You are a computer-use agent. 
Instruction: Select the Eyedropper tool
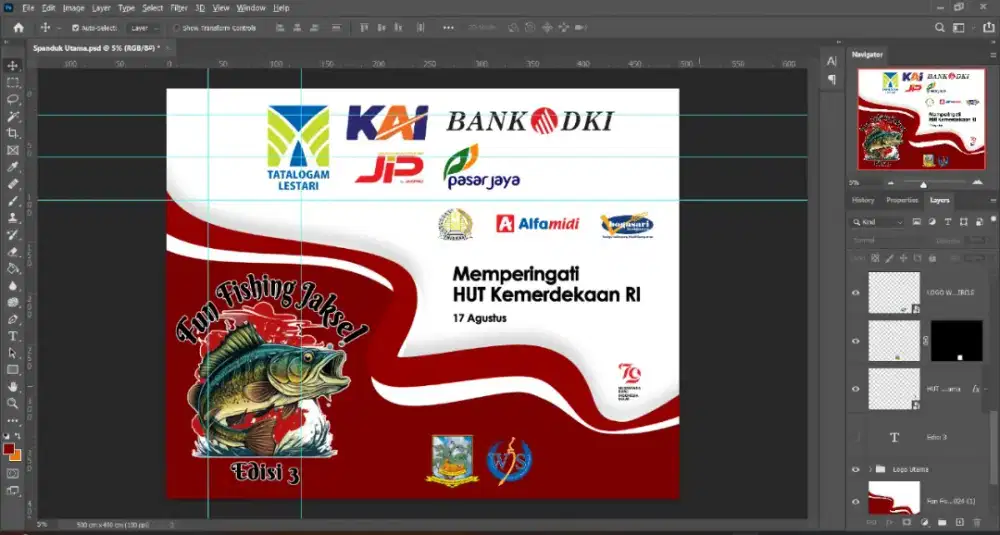click(x=12, y=167)
